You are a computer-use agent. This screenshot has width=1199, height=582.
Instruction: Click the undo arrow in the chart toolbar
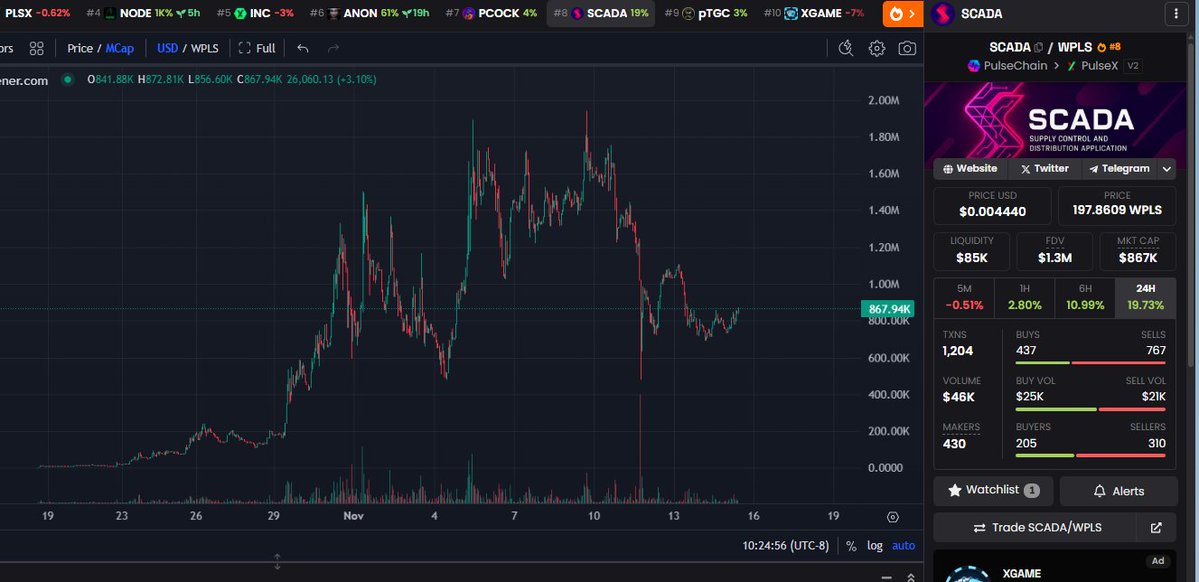(x=302, y=47)
